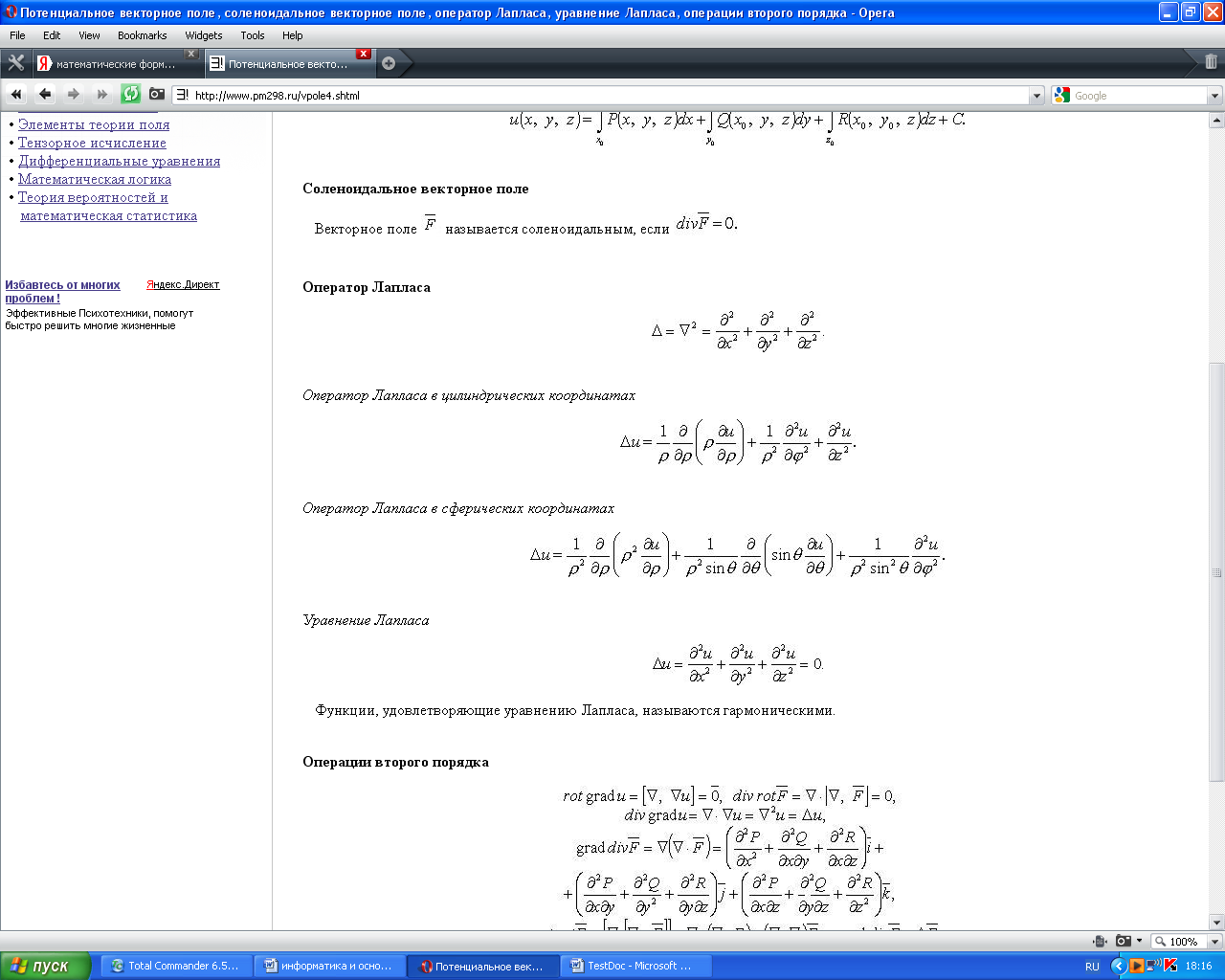Click the zoom magnifier icon in status bar
The height and width of the screenshot is (980, 1225).
click(1161, 941)
